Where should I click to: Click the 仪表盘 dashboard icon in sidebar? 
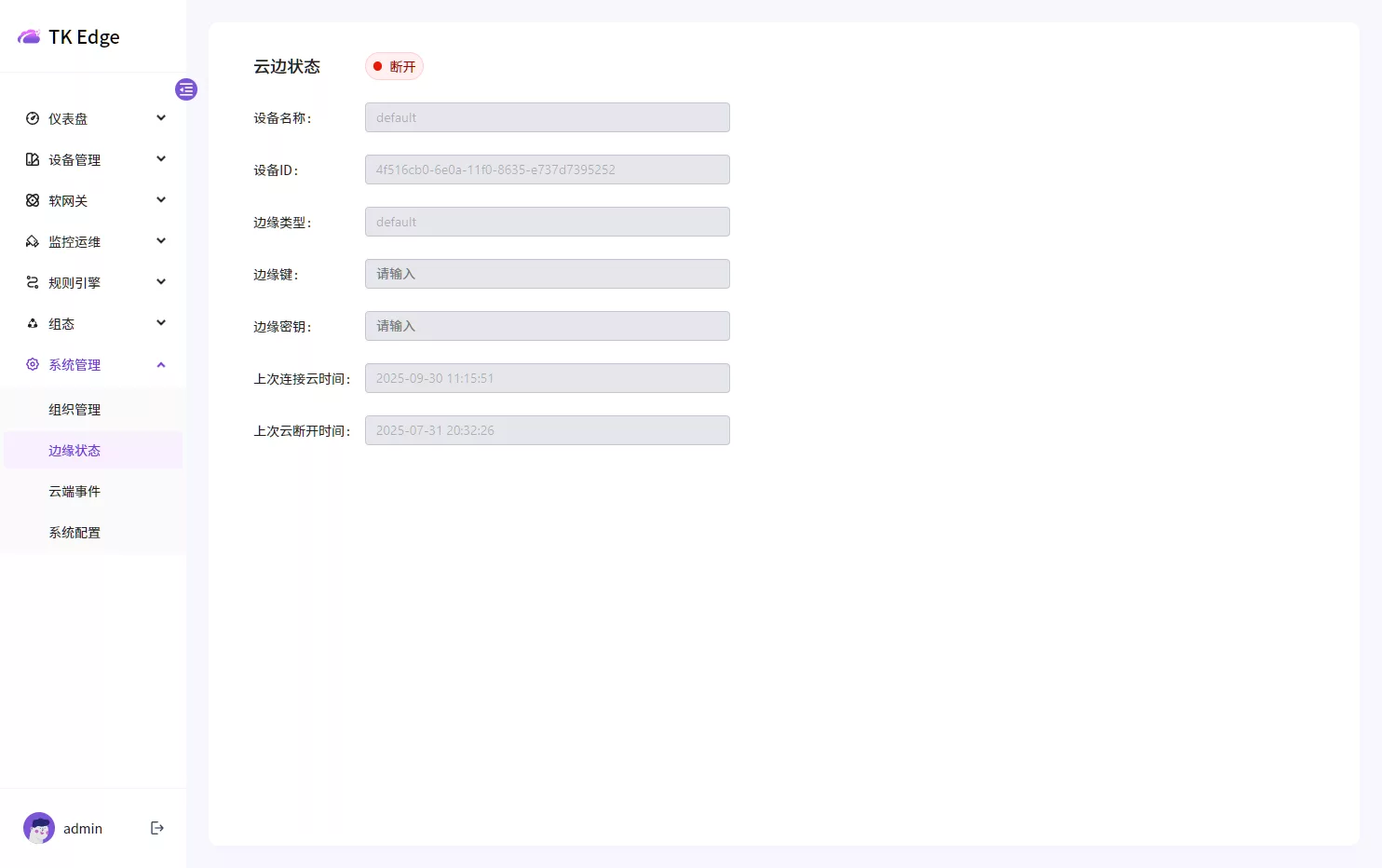31,118
